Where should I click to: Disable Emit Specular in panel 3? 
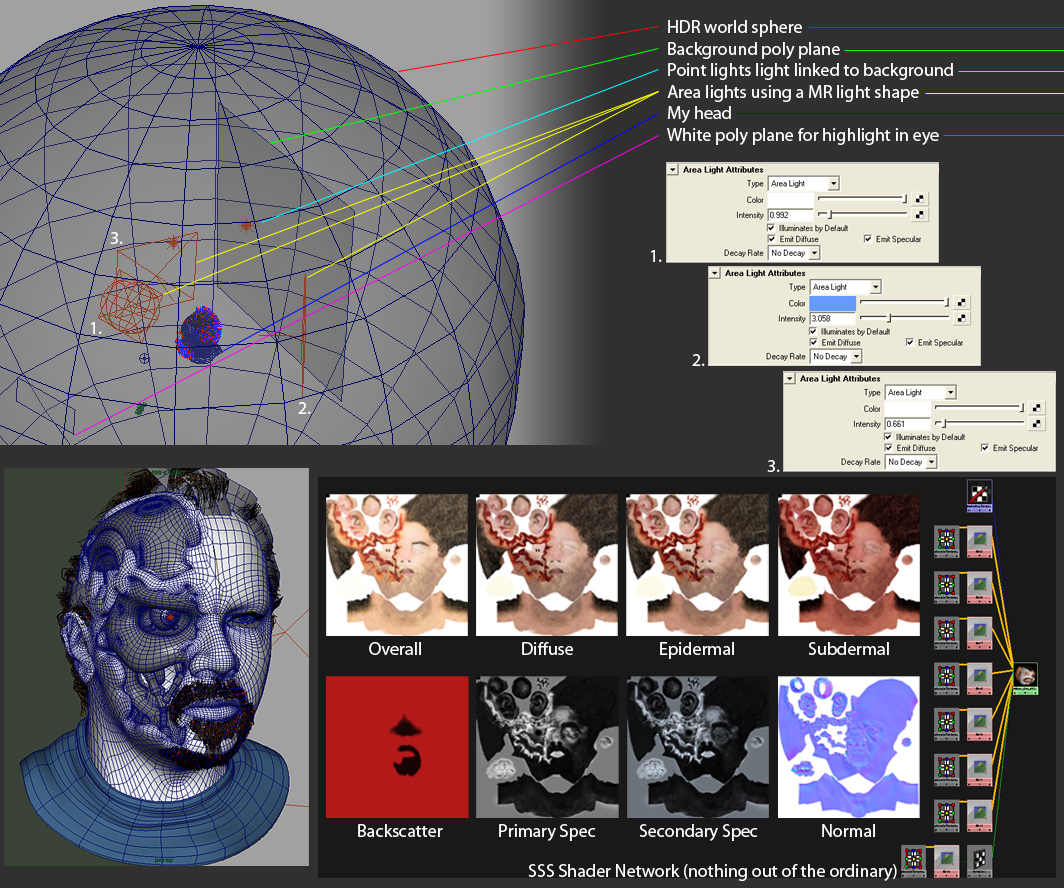pyautogui.click(x=984, y=448)
